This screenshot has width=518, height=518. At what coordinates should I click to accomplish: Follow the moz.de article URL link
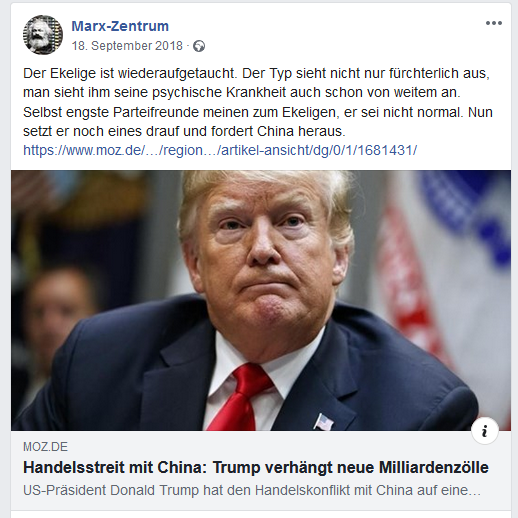pyautogui.click(x=220, y=150)
